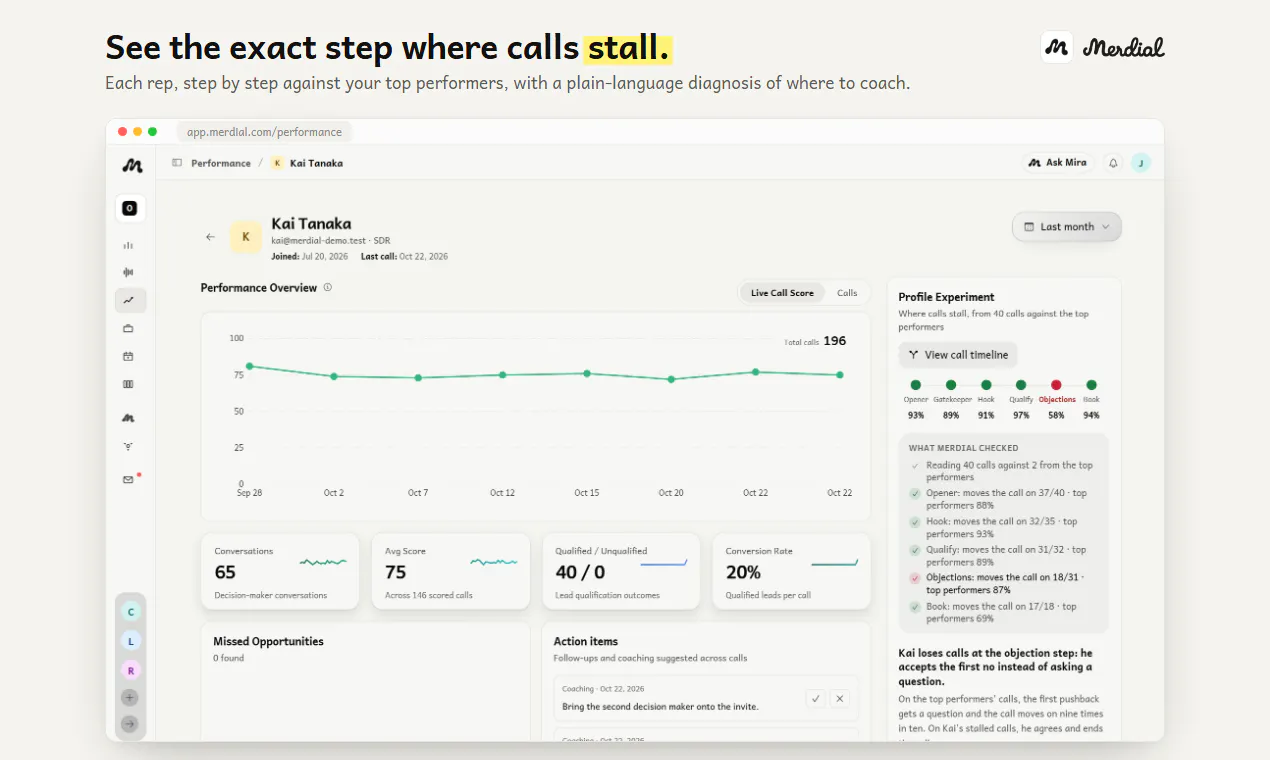
Task: Click the View call timeline button
Action: coord(958,355)
